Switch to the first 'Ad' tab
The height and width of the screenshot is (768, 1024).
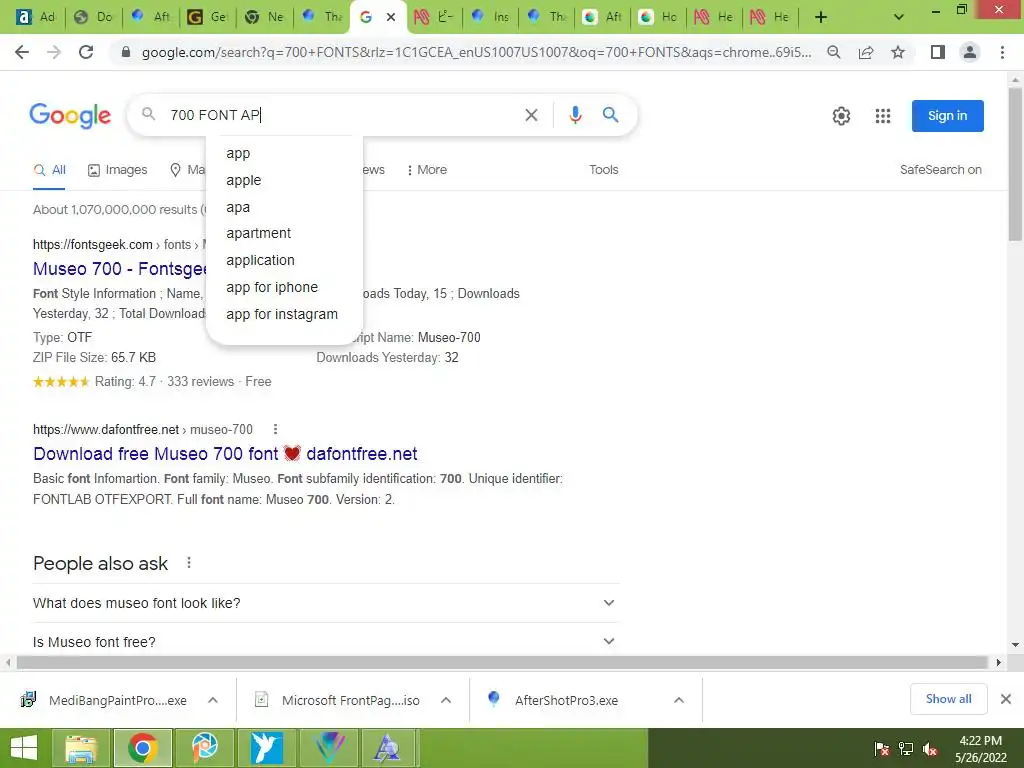coord(35,17)
